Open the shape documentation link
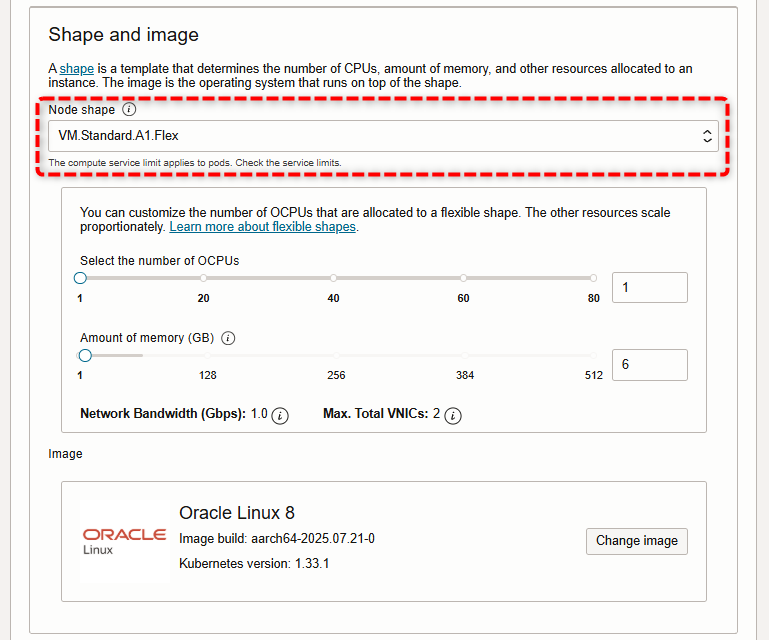The height and width of the screenshot is (640, 769). point(77,69)
